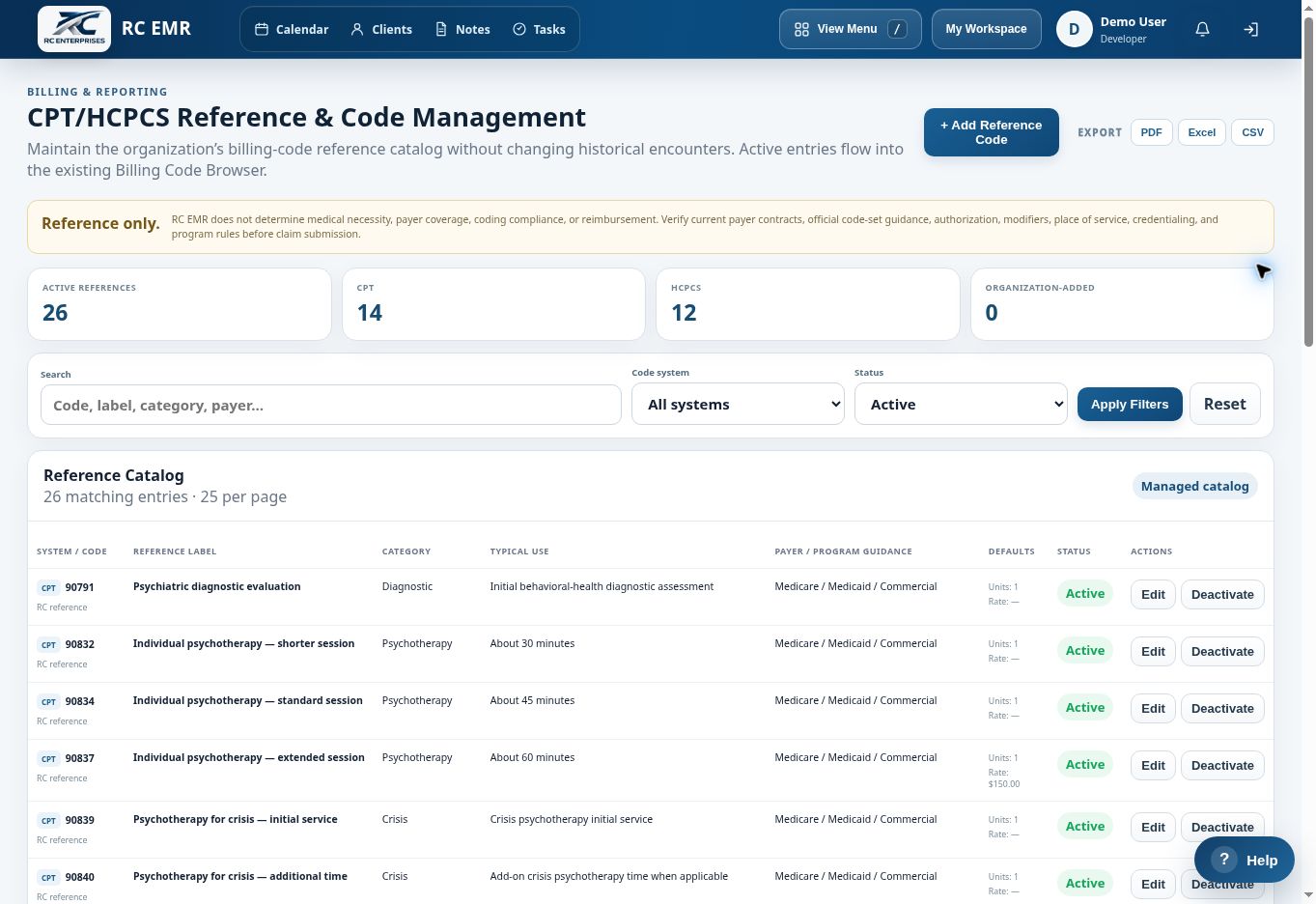This screenshot has width=1316, height=904.
Task: Click Active status badge for 90791
Action: (1084, 594)
